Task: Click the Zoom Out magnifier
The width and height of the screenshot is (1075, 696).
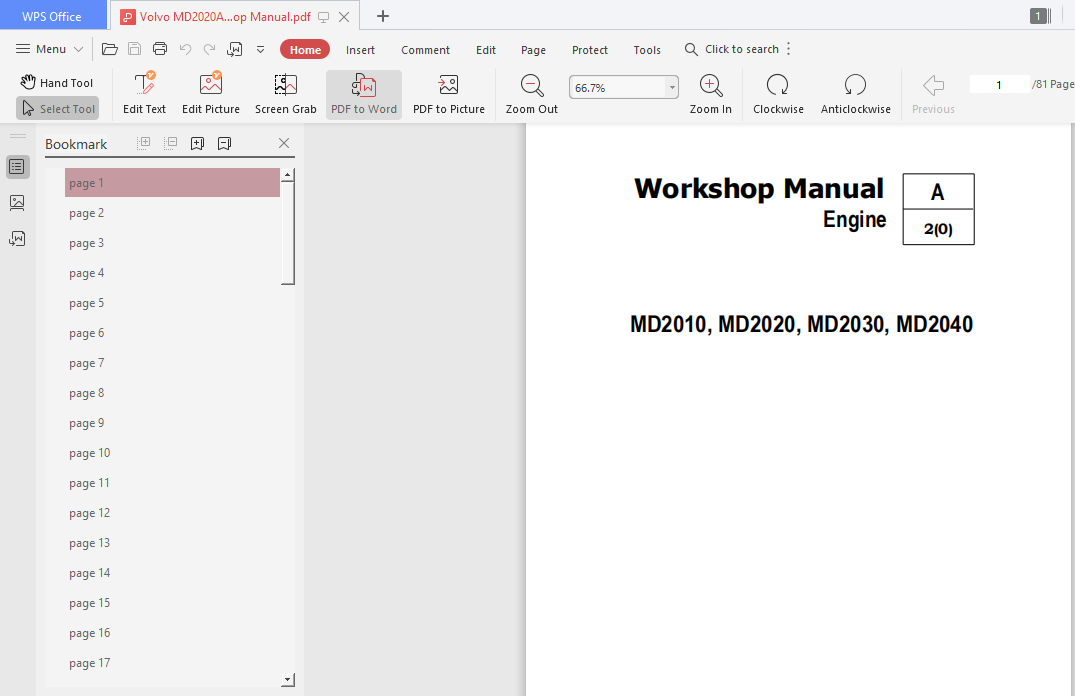Action: [532, 94]
